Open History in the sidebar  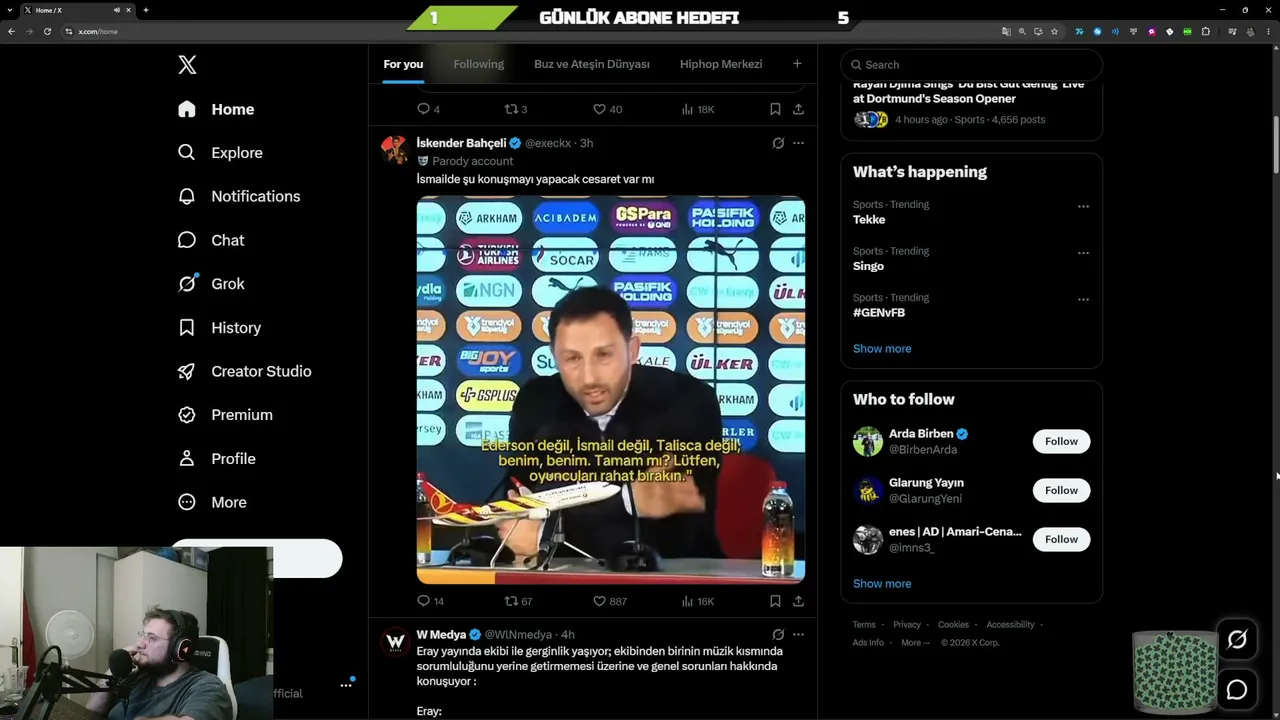coord(219,327)
